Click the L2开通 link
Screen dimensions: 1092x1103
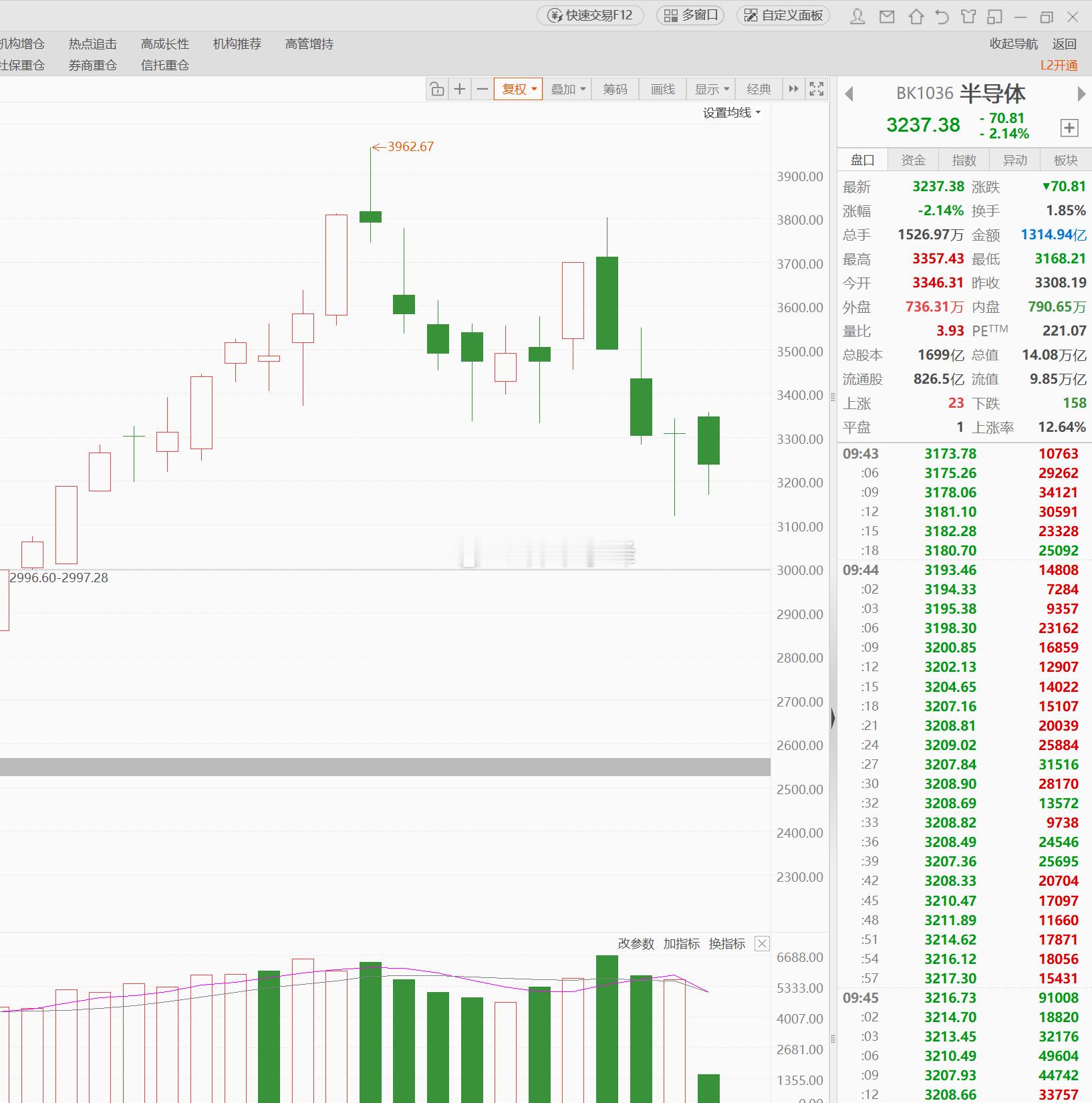click(1059, 65)
